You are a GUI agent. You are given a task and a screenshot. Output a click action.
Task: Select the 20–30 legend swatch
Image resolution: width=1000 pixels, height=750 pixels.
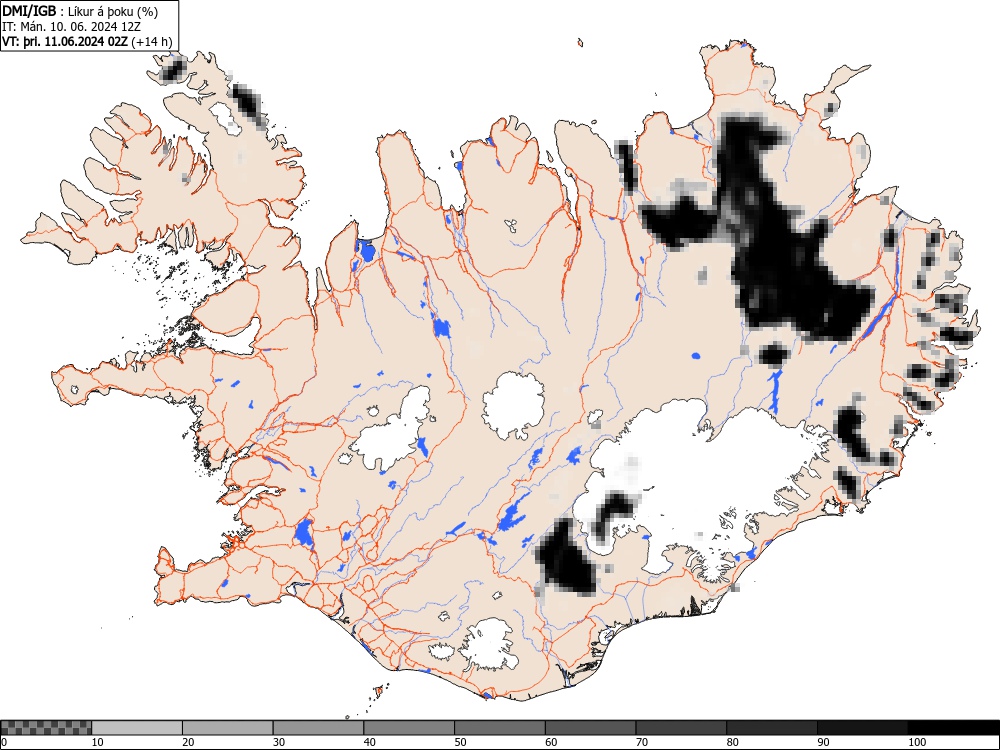tap(228, 728)
